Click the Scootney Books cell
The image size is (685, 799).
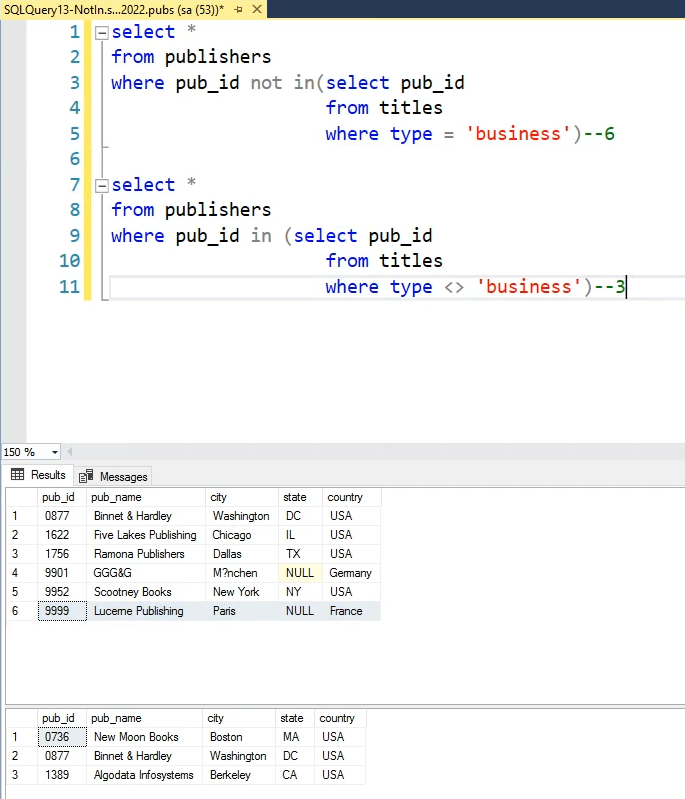click(146, 592)
